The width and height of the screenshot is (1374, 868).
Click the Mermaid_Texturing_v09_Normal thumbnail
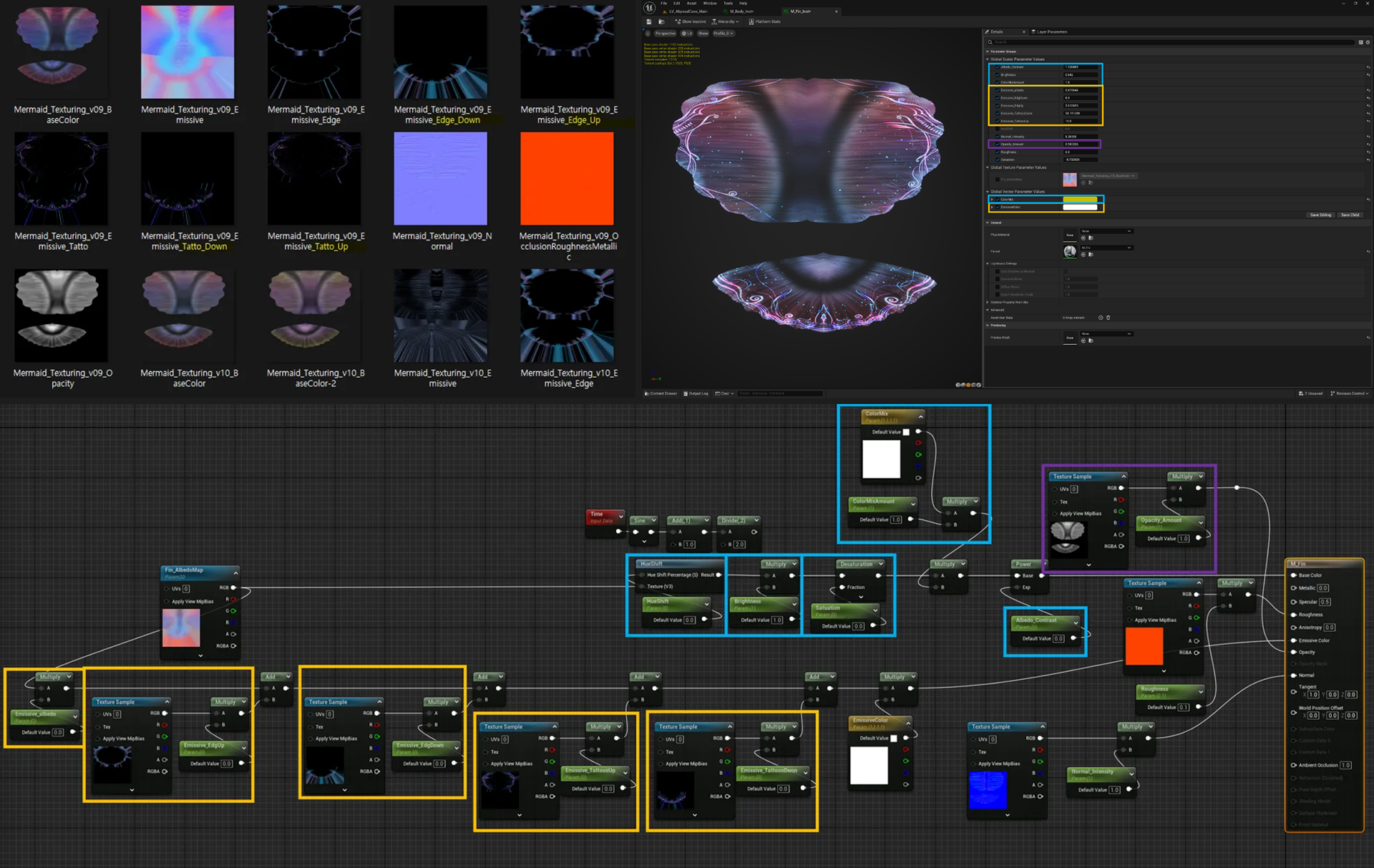tap(440, 178)
